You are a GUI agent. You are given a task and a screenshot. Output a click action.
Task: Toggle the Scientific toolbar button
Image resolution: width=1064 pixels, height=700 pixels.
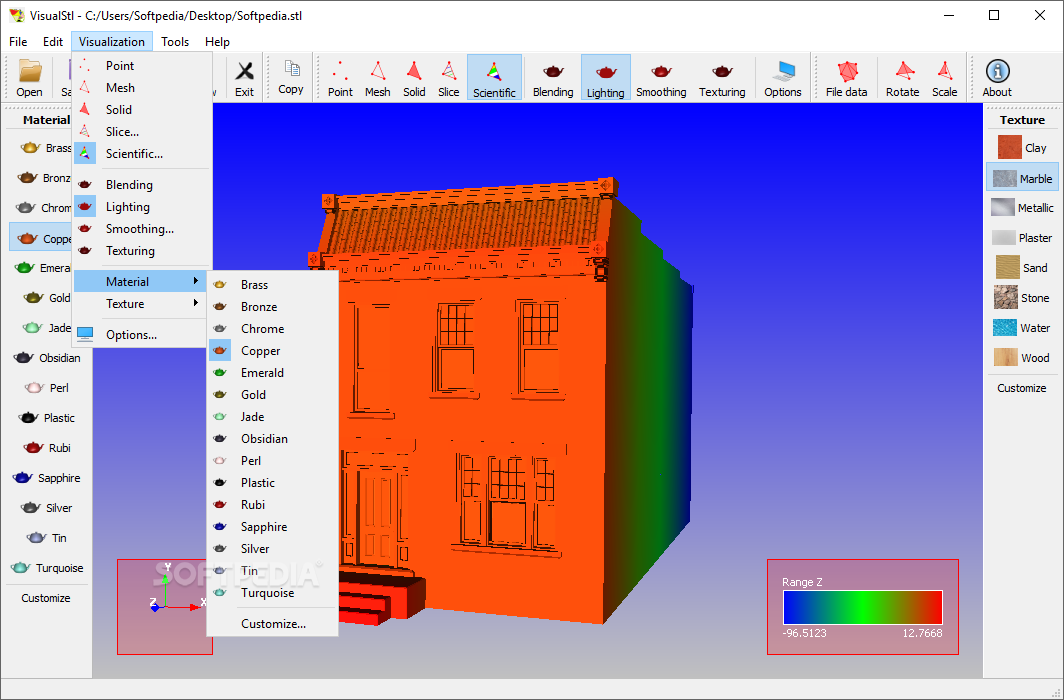tap(494, 77)
